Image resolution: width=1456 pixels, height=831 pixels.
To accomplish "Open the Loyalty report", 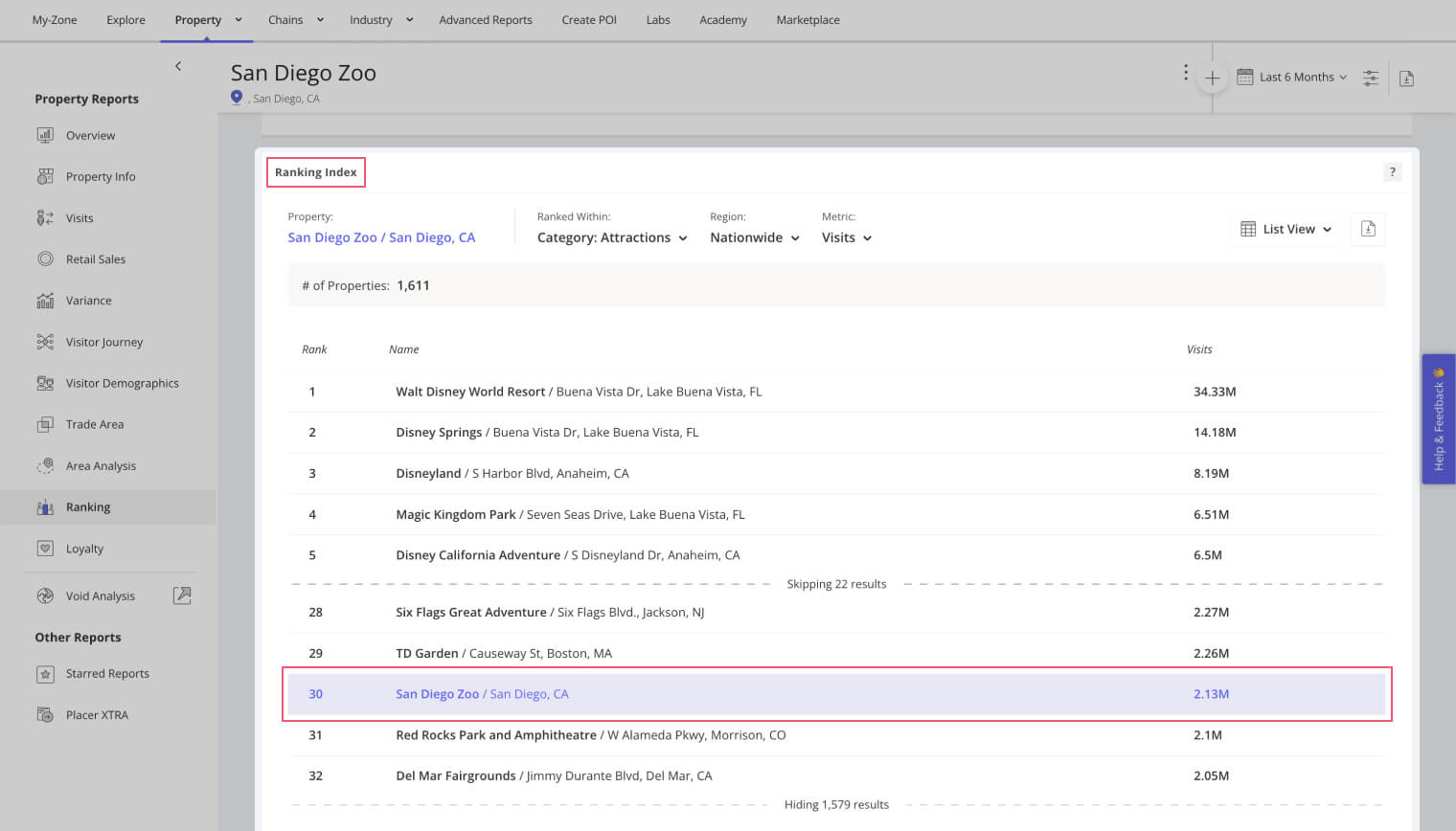I will click(x=84, y=549).
